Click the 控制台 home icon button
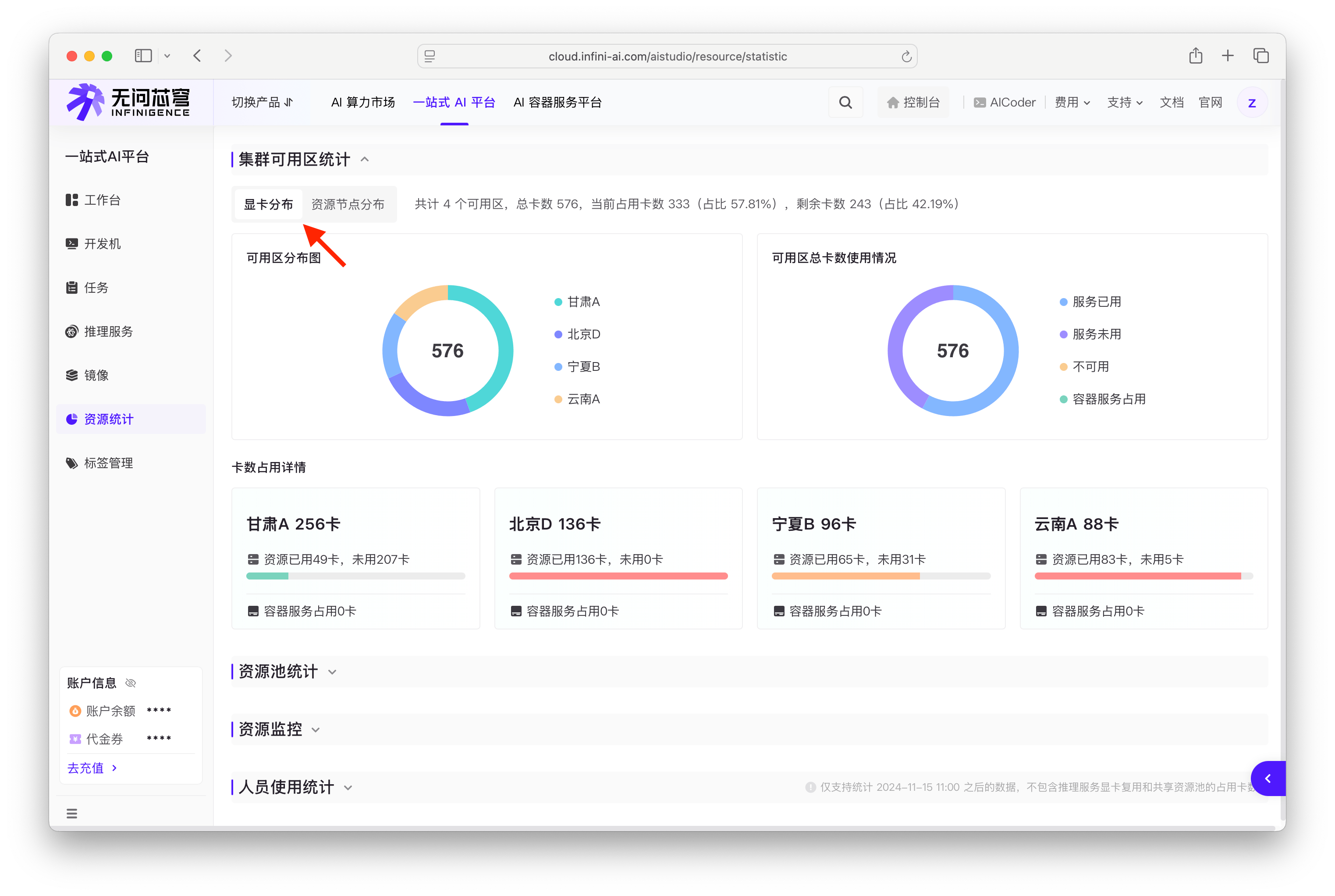 coord(913,102)
